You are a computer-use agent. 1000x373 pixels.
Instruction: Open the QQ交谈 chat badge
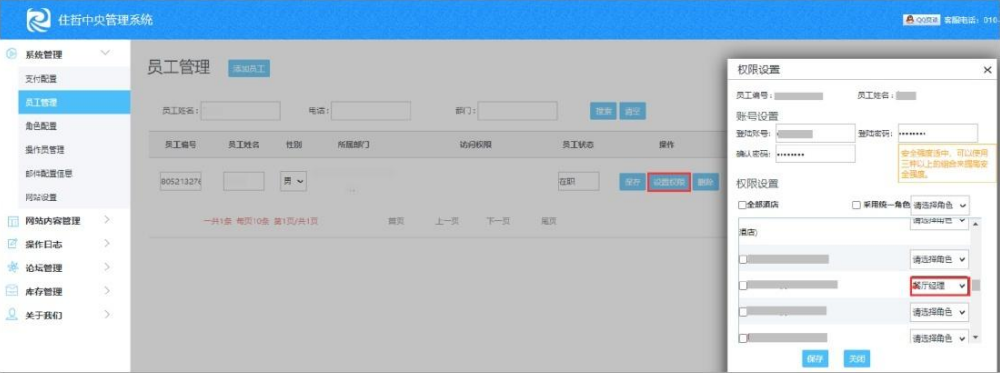(922, 20)
